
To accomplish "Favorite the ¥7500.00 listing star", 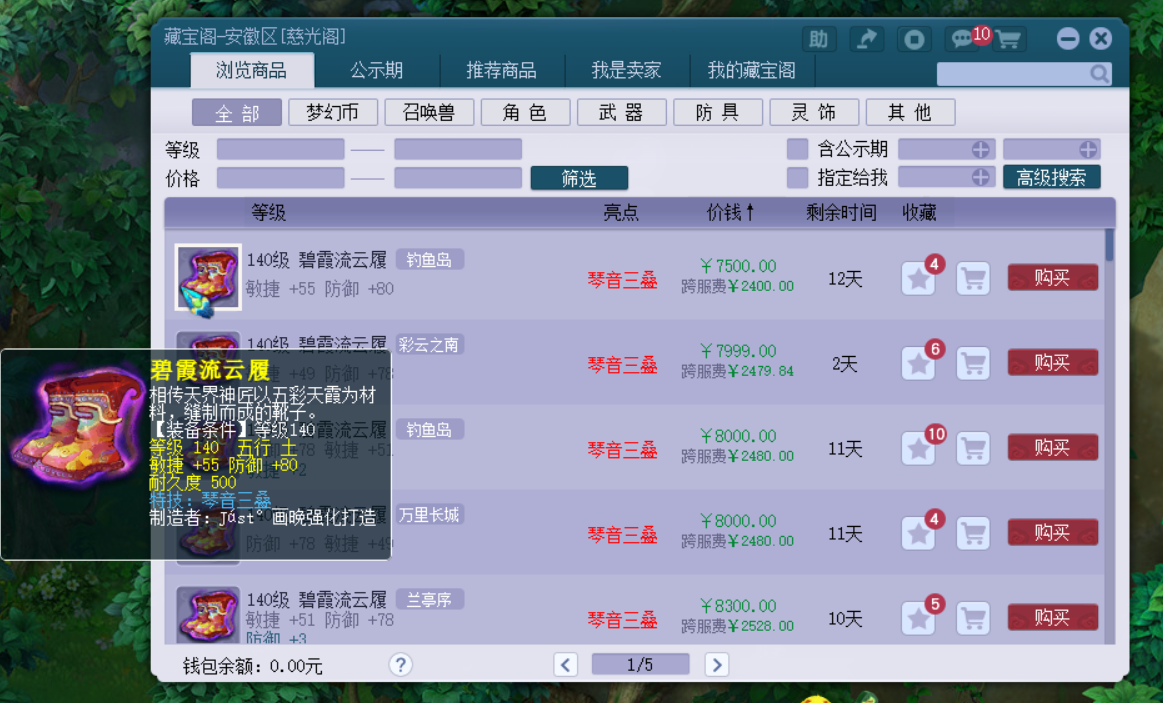I will click(x=918, y=279).
